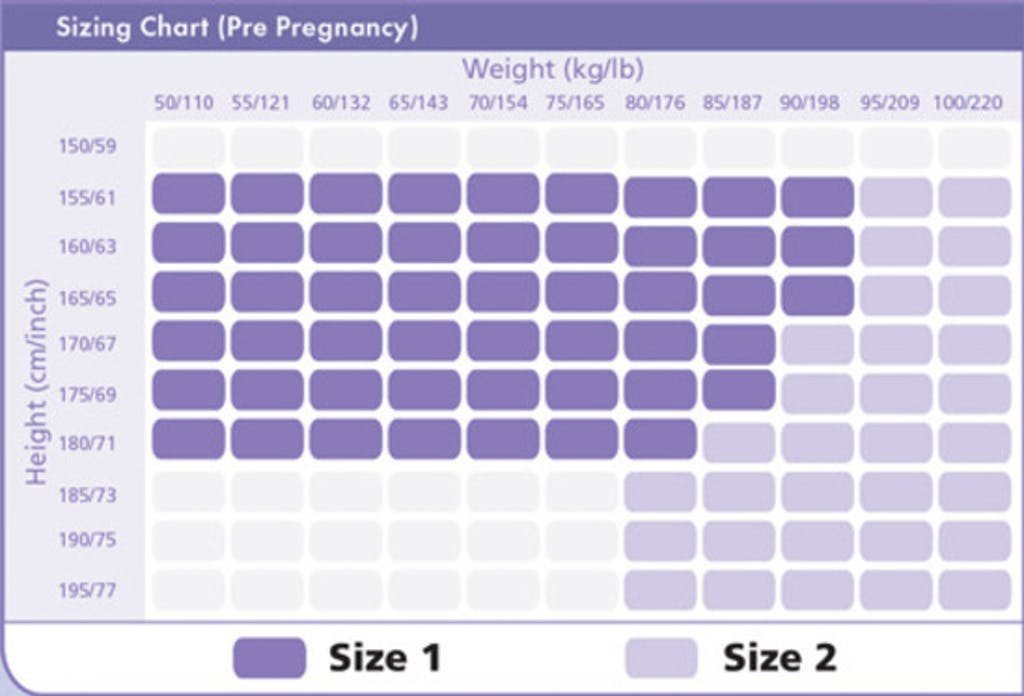
Task: Select the cell at height 195/77, weight 80/176
Action: point(660,589)
